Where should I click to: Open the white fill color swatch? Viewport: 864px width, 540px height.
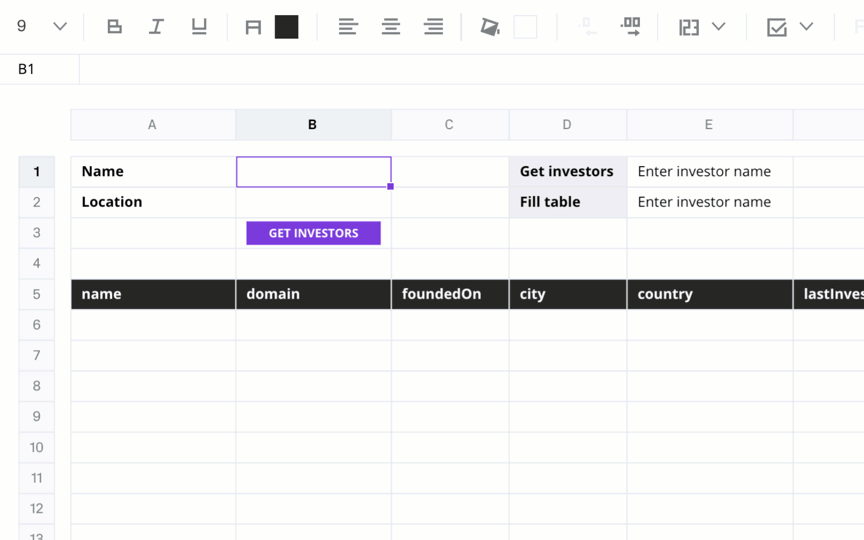[525, 27]
